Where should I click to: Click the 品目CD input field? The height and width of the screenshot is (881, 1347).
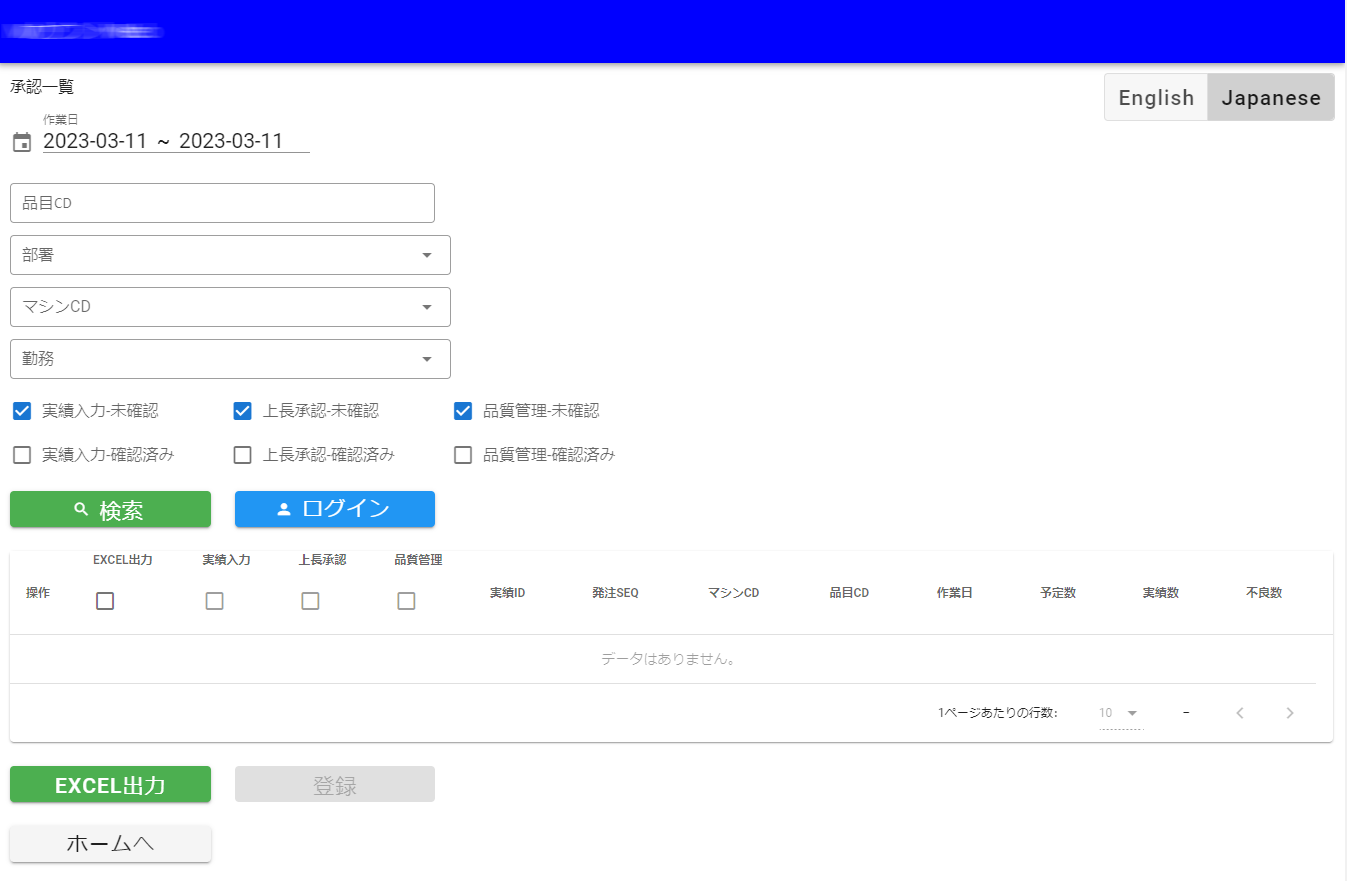point(222,203)
